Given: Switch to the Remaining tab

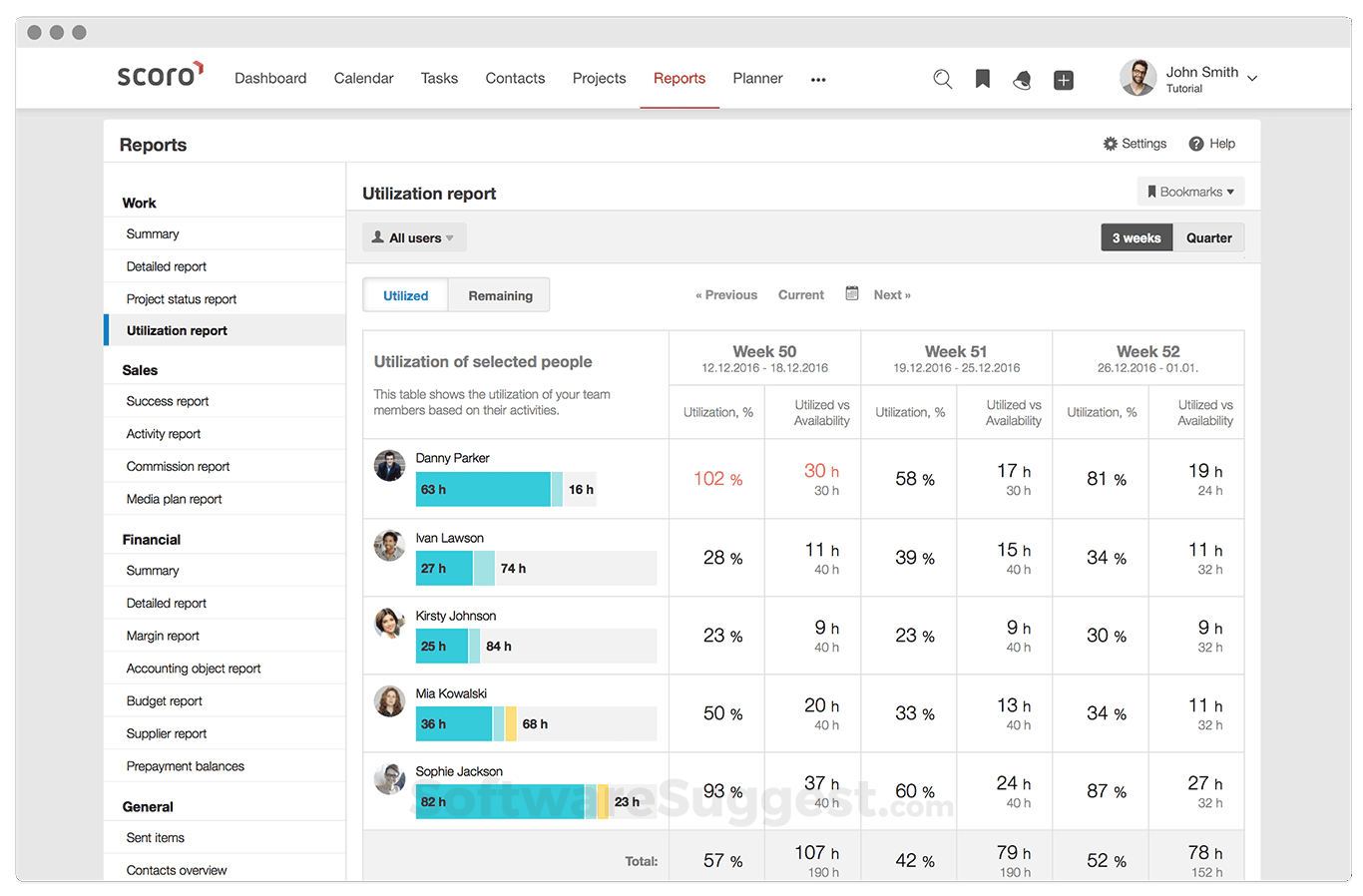Looking at the screenshot, I should [x=499, y=294].
